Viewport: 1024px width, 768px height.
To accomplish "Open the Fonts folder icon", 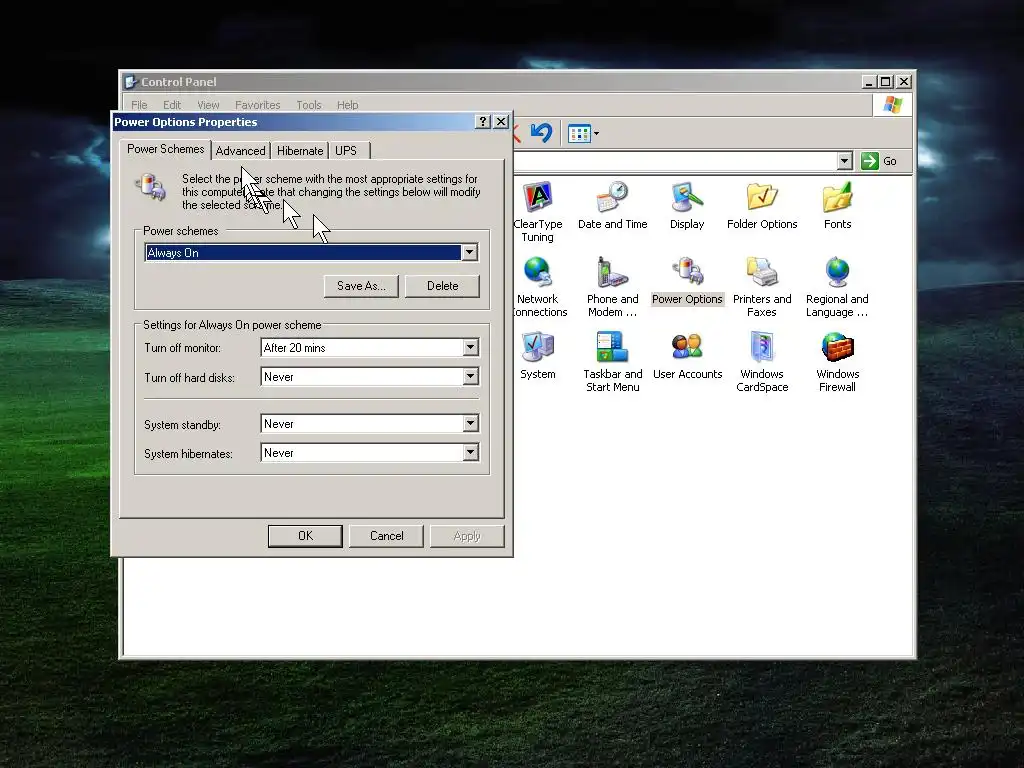I will [x=837, y=197].
